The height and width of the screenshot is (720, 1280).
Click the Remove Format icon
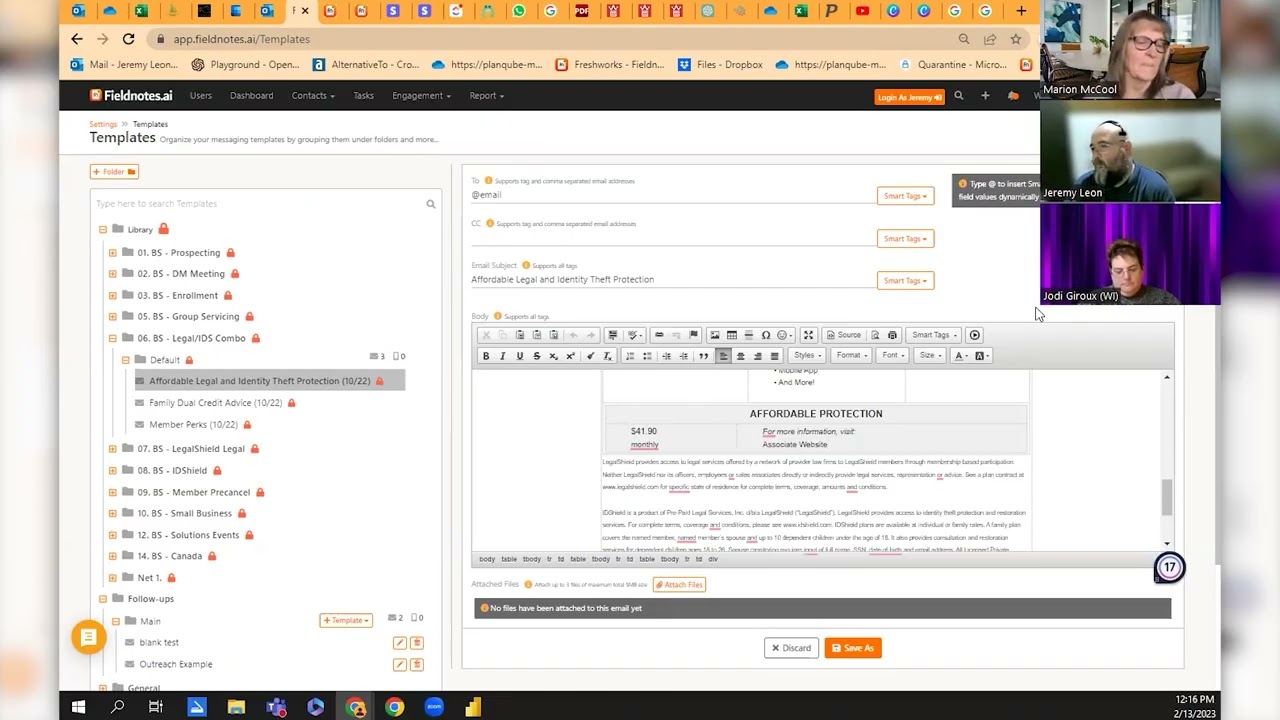(607, 356)
